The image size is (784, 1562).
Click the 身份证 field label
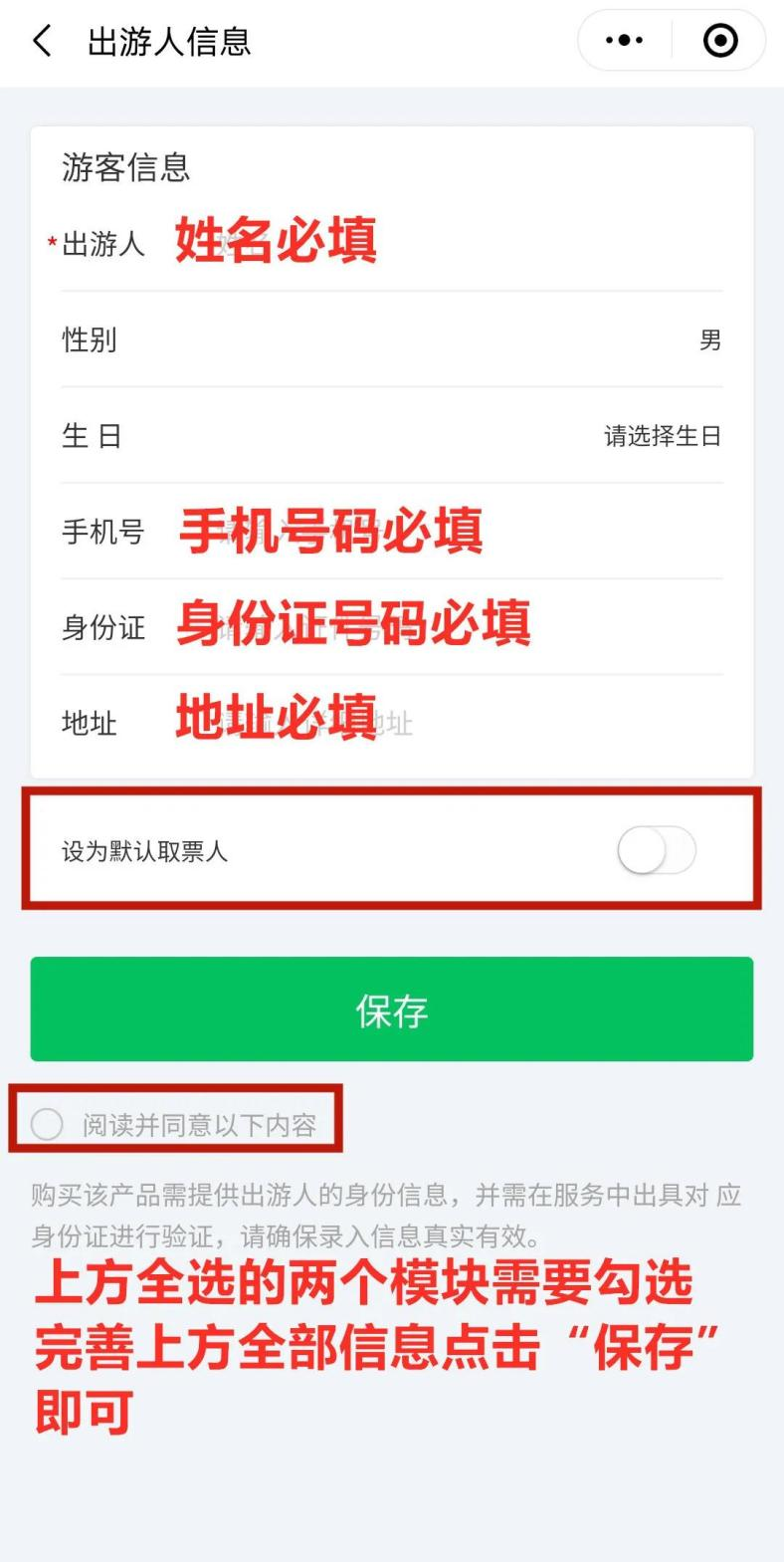pos(103,627)
